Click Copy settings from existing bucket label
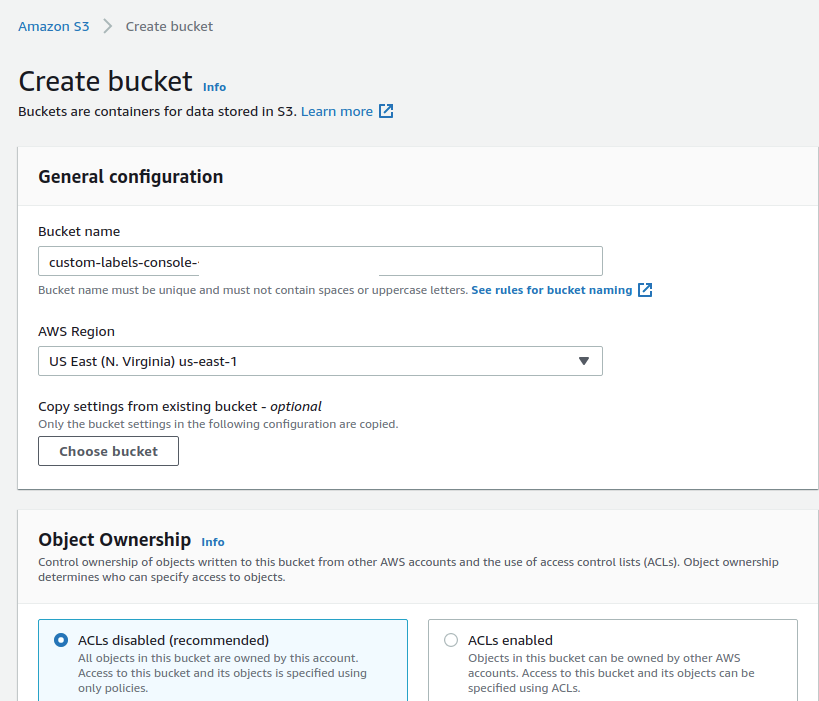 [180, 406]
